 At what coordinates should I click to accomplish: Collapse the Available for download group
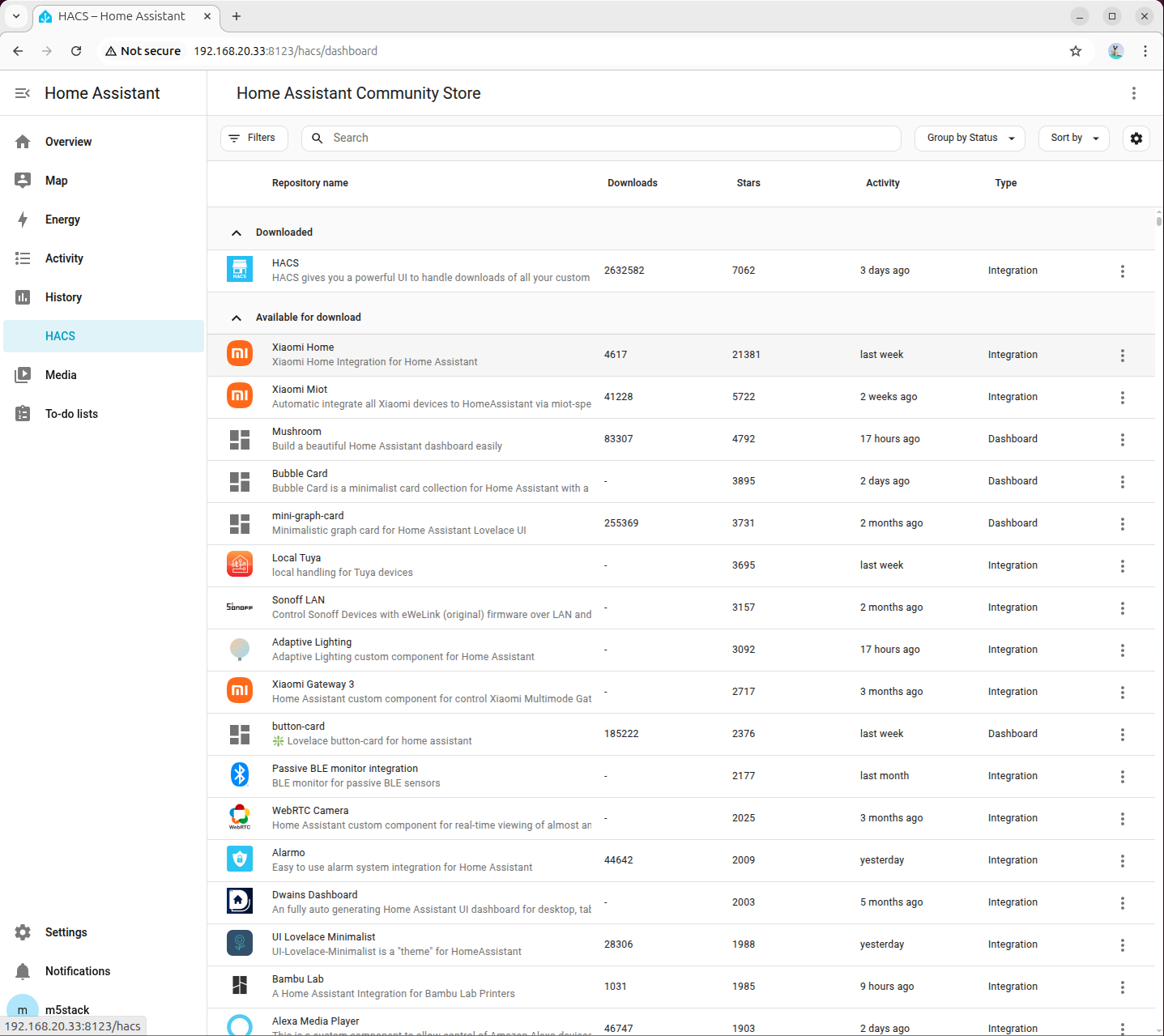tap(237, 318)
